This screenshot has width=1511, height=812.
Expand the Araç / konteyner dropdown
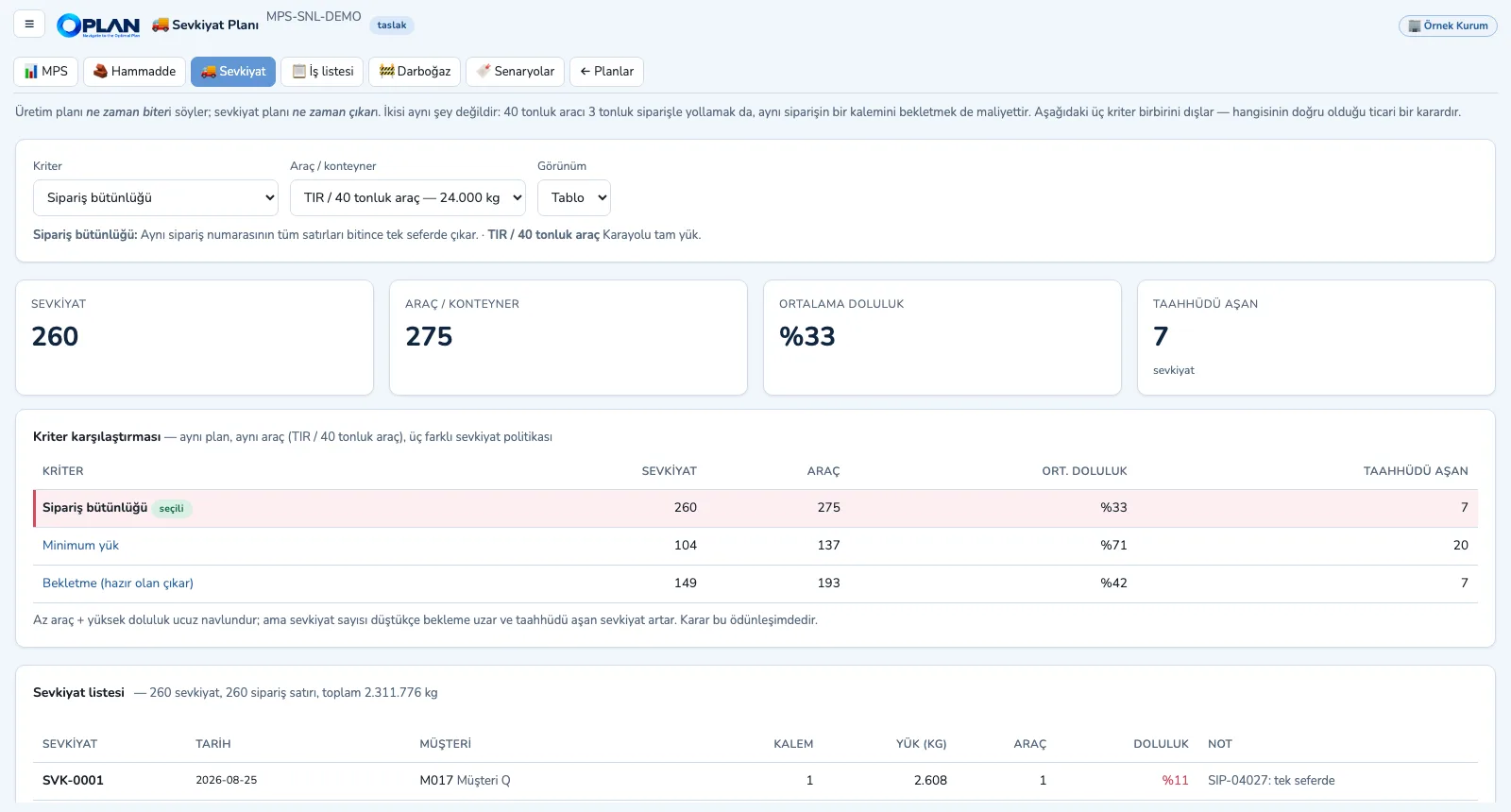[408, 198]
